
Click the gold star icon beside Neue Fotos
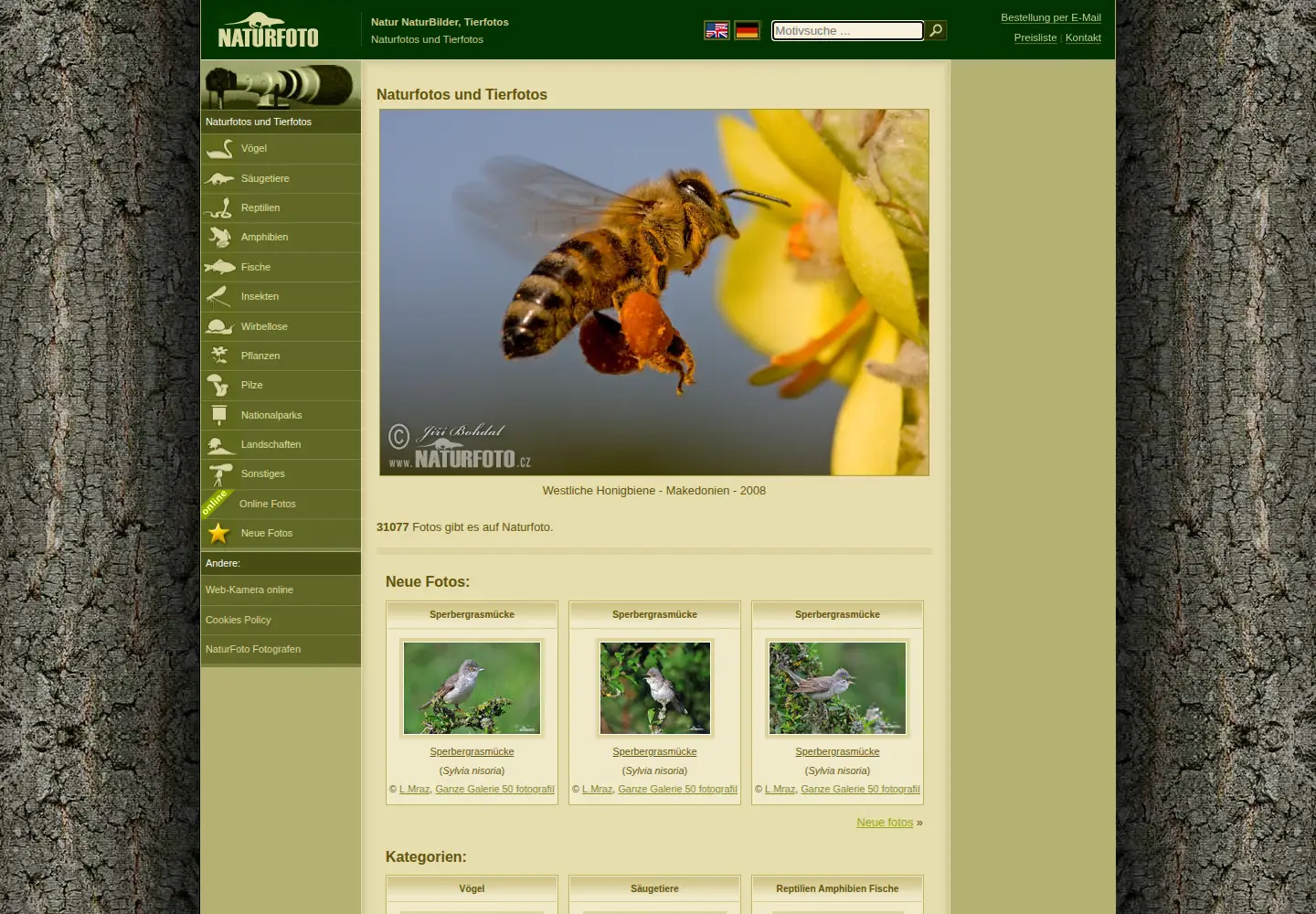click(218, 533)
